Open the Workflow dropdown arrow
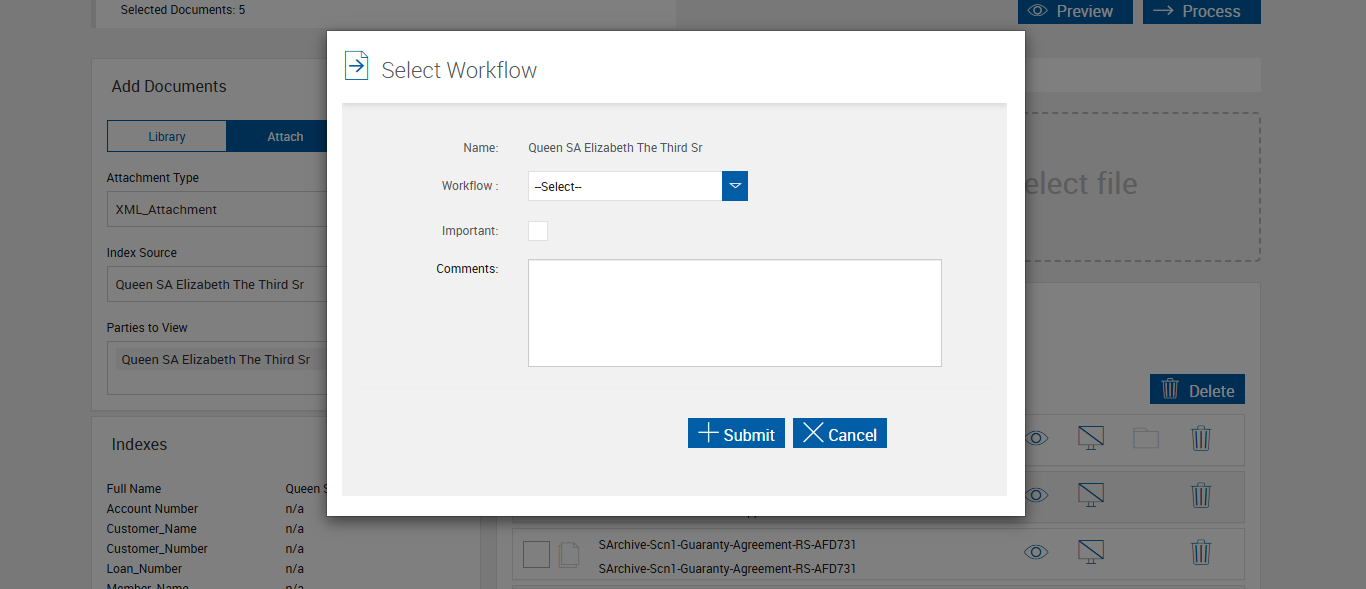1366x589 pixels. click(x=735, y=186)
